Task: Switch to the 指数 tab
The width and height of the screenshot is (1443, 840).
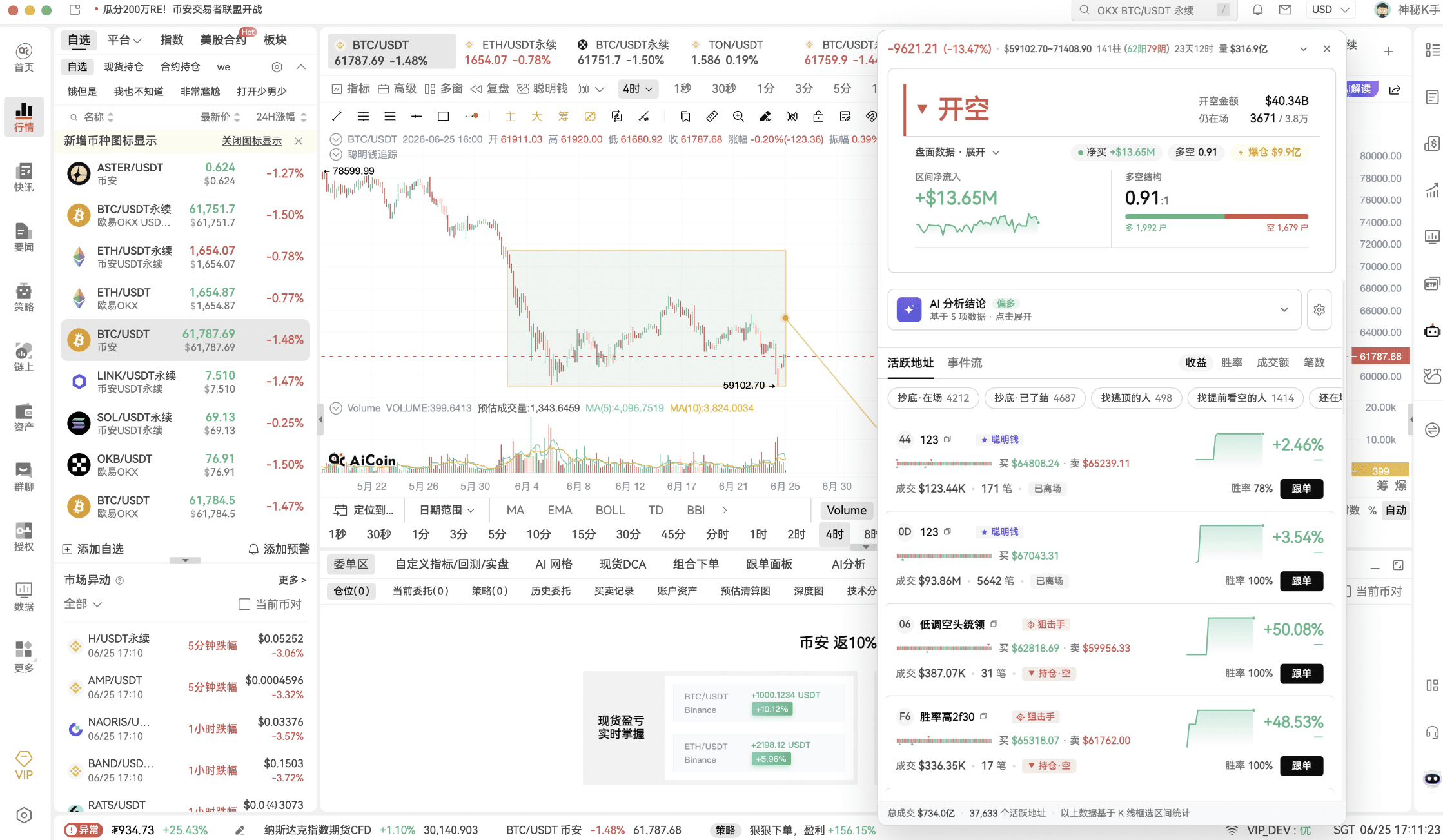Action: 172,40
